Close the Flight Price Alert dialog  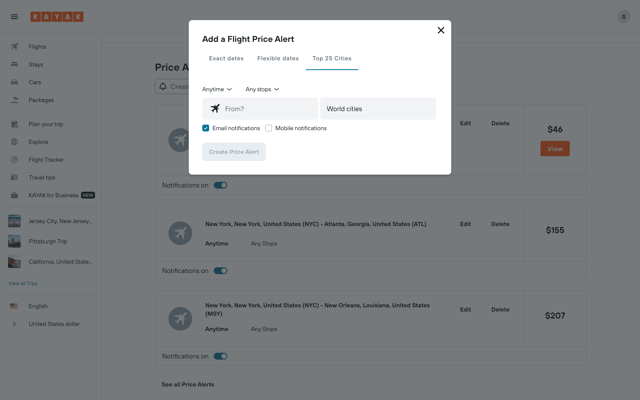click(441, 30)
